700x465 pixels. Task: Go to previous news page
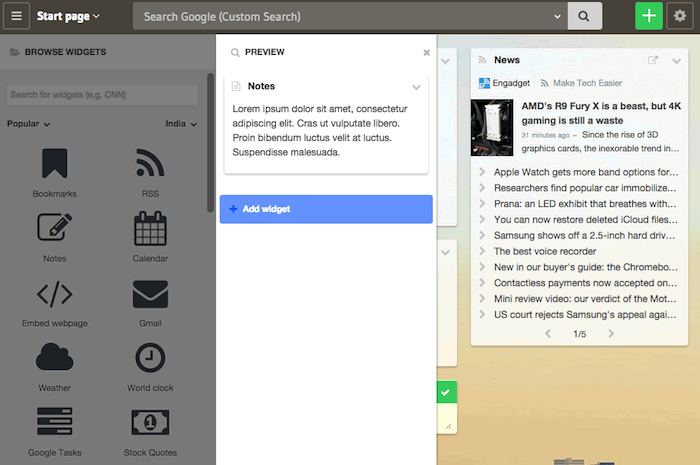point(548,333)
